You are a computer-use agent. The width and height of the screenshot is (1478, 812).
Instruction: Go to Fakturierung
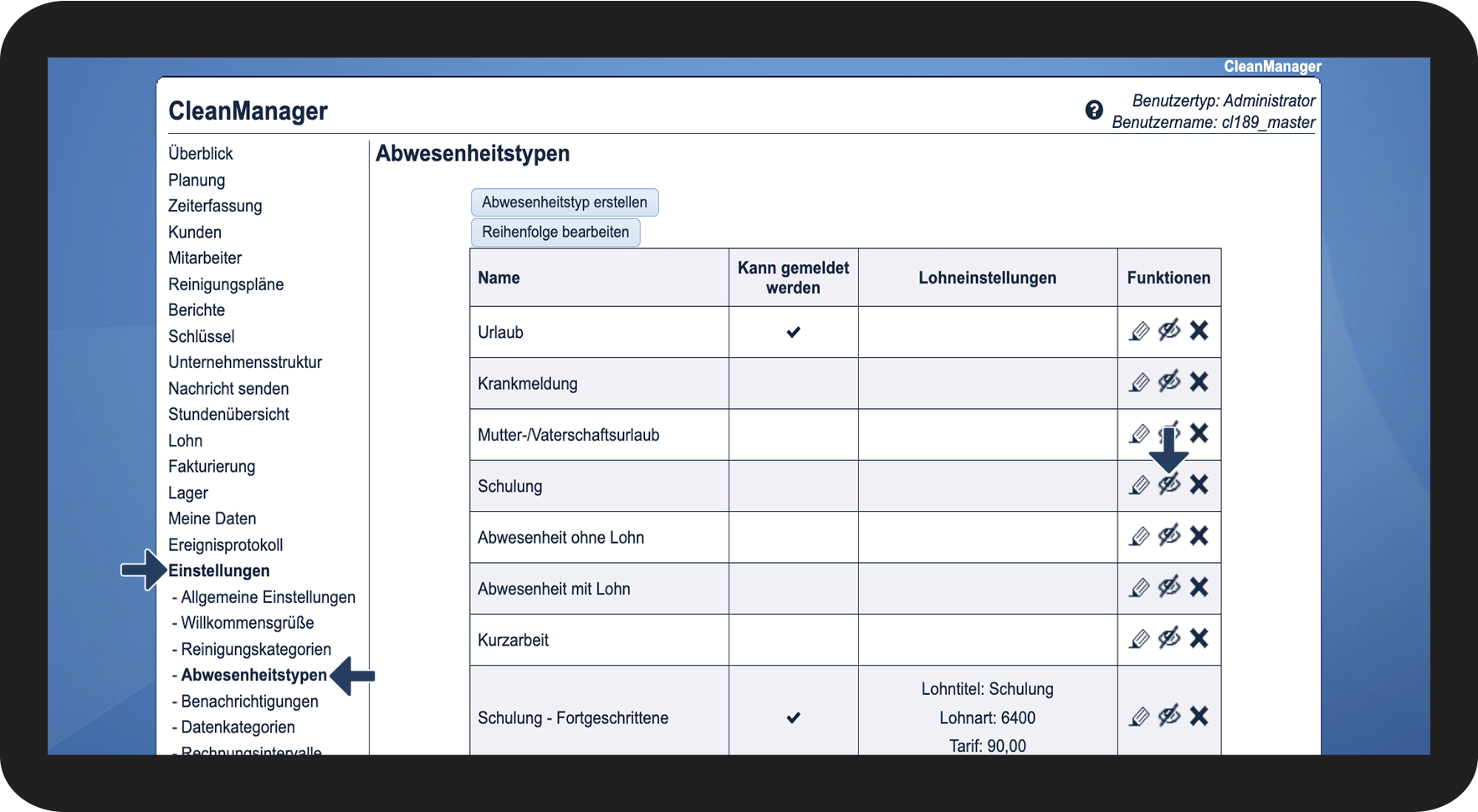point(212,467)
